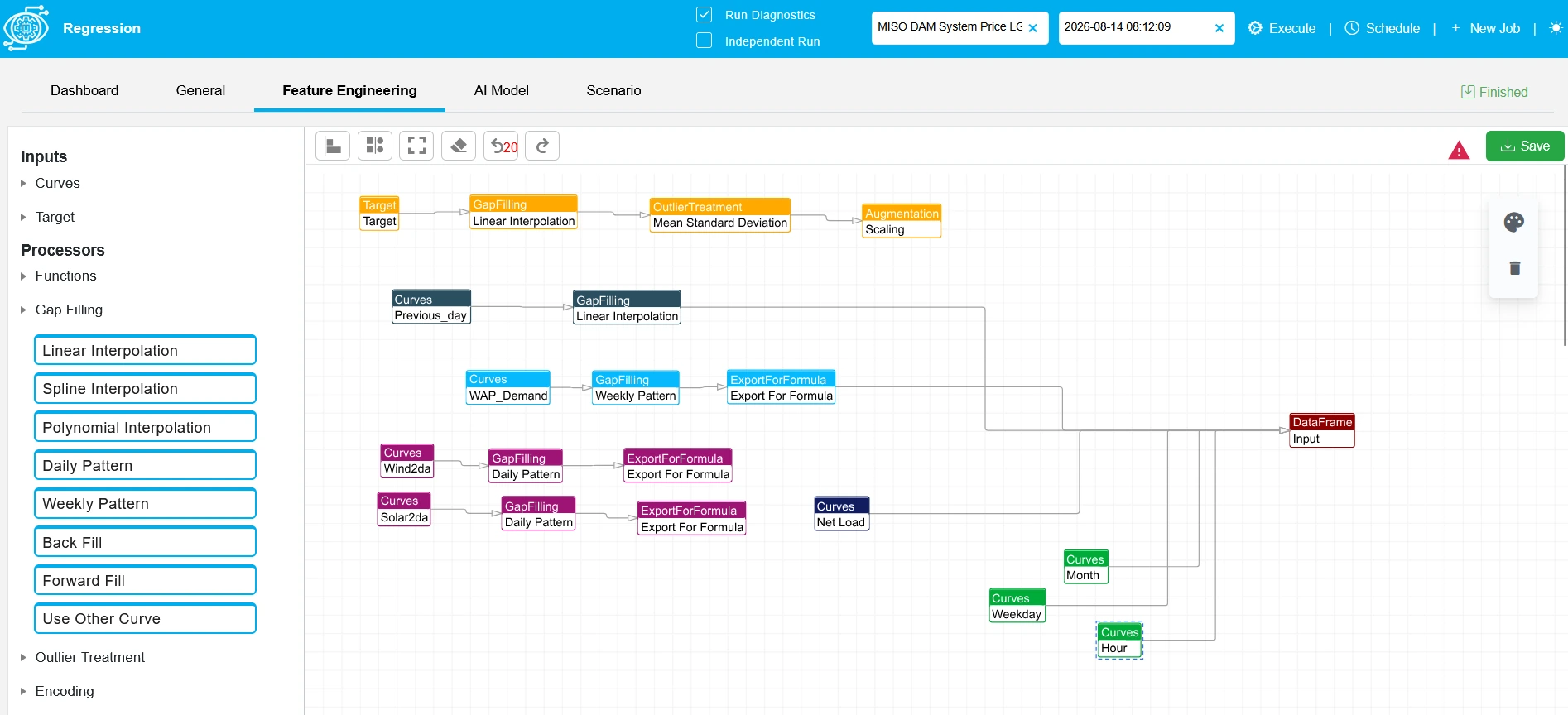
Task: Click the eraser clear-canvas icon
Action: coord(459,146)
